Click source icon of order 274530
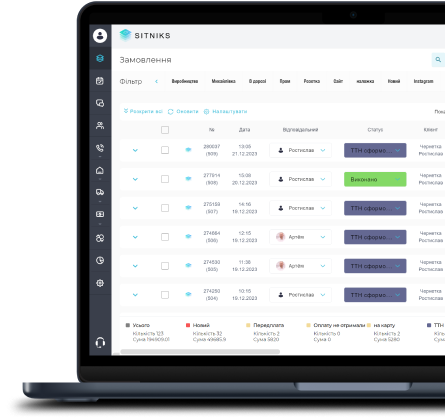The height and width of the screenshot is (418, 445). [x=188, y=266]
